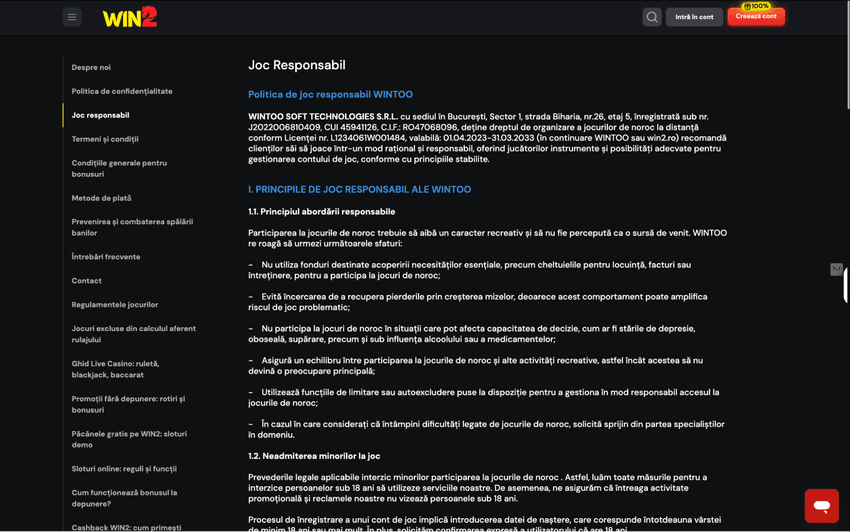The image size is (850, 532).
Task: Open the hamburger menu icon
Action: (72, 17)
